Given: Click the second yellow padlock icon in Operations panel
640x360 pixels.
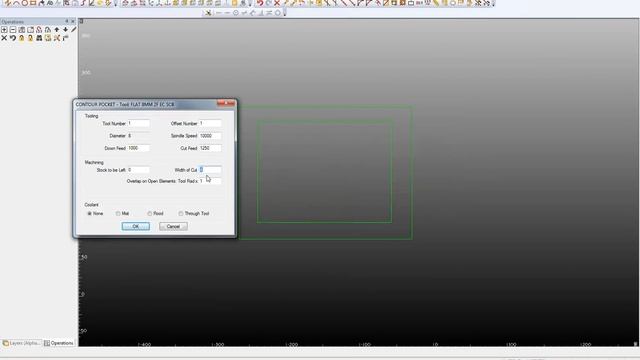Looking at the screenshot, I should point(30,38).
